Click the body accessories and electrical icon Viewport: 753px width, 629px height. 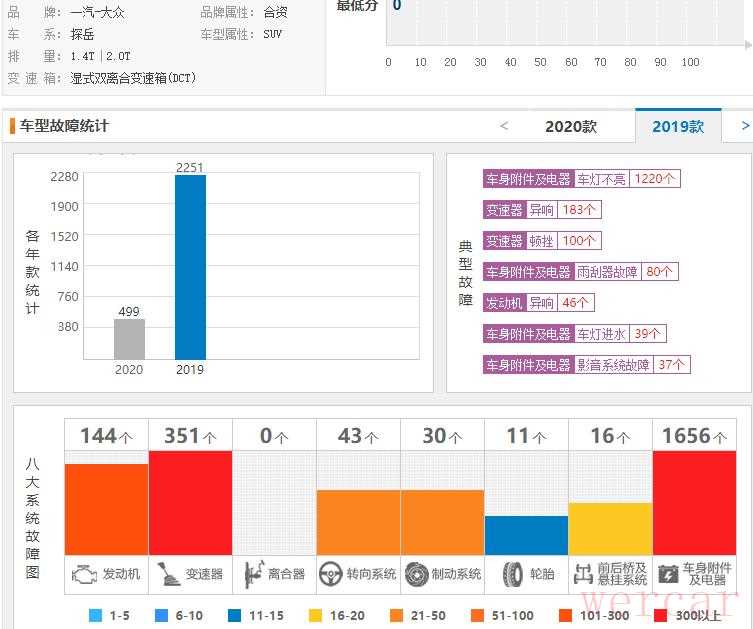coord(668,574)
